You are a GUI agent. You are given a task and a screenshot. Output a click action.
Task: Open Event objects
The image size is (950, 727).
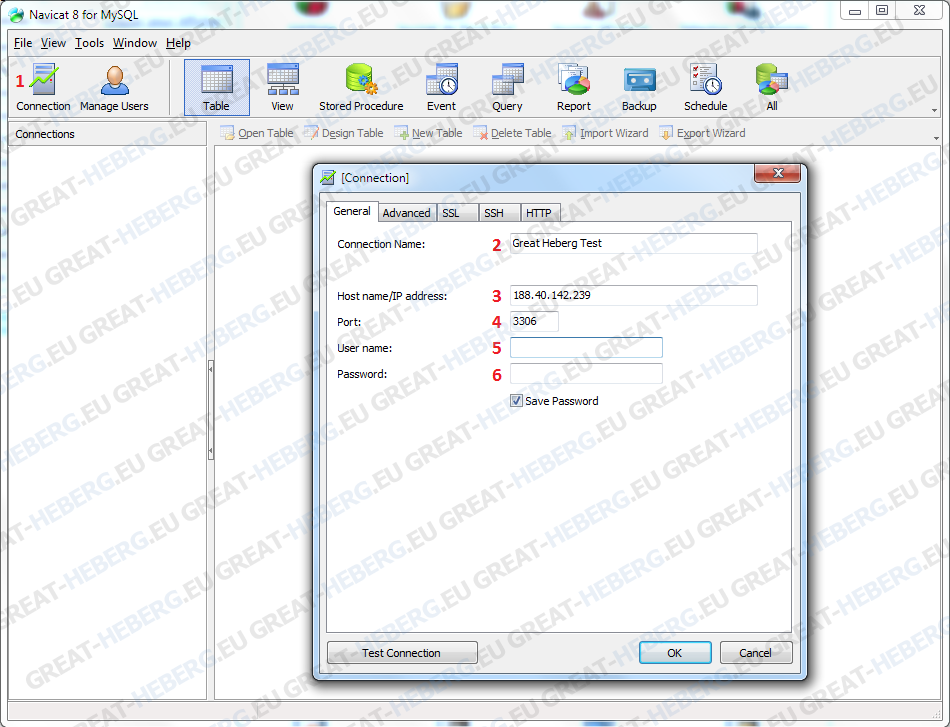coord(441,88)
